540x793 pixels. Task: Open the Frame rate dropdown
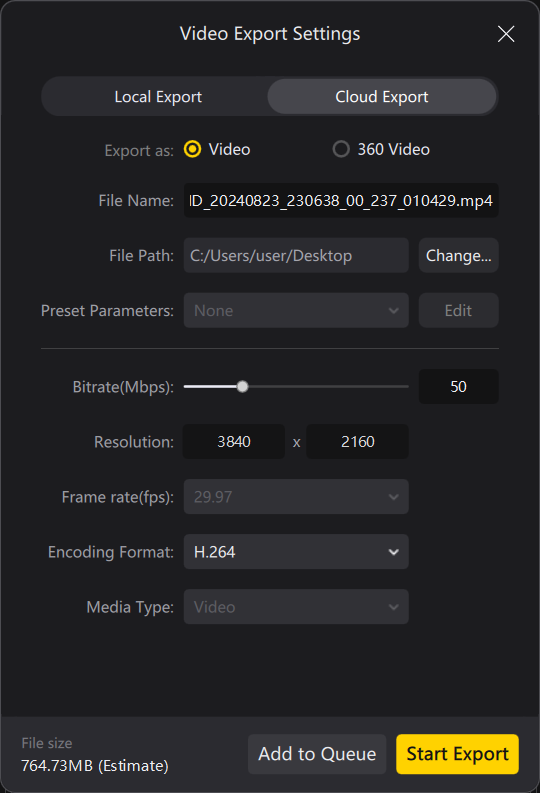[x=296, y=497]
